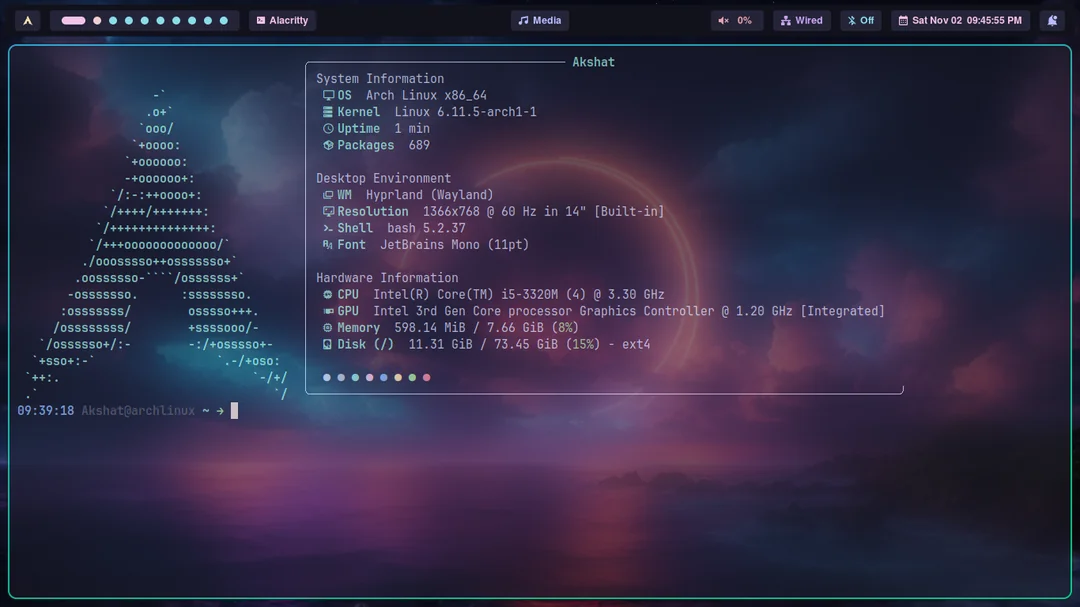Pick the teal color dot in the palette row
Image resolution: width=1080 pixels, height=607 pixels.
point(355,378)
